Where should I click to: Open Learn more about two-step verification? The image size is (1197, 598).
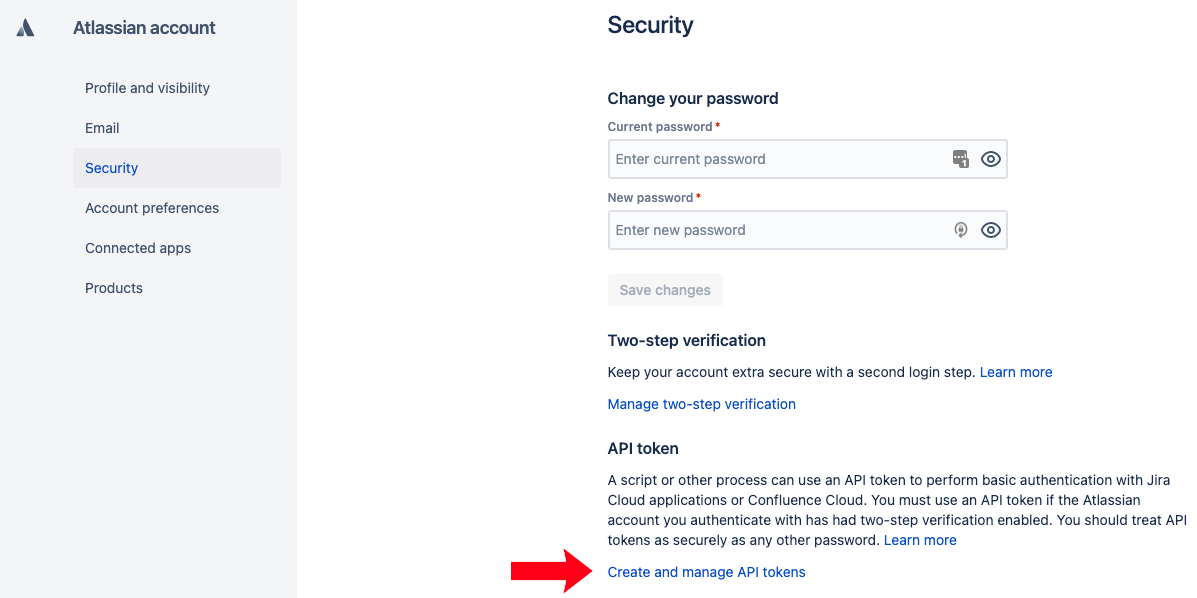pos(1016,372)
